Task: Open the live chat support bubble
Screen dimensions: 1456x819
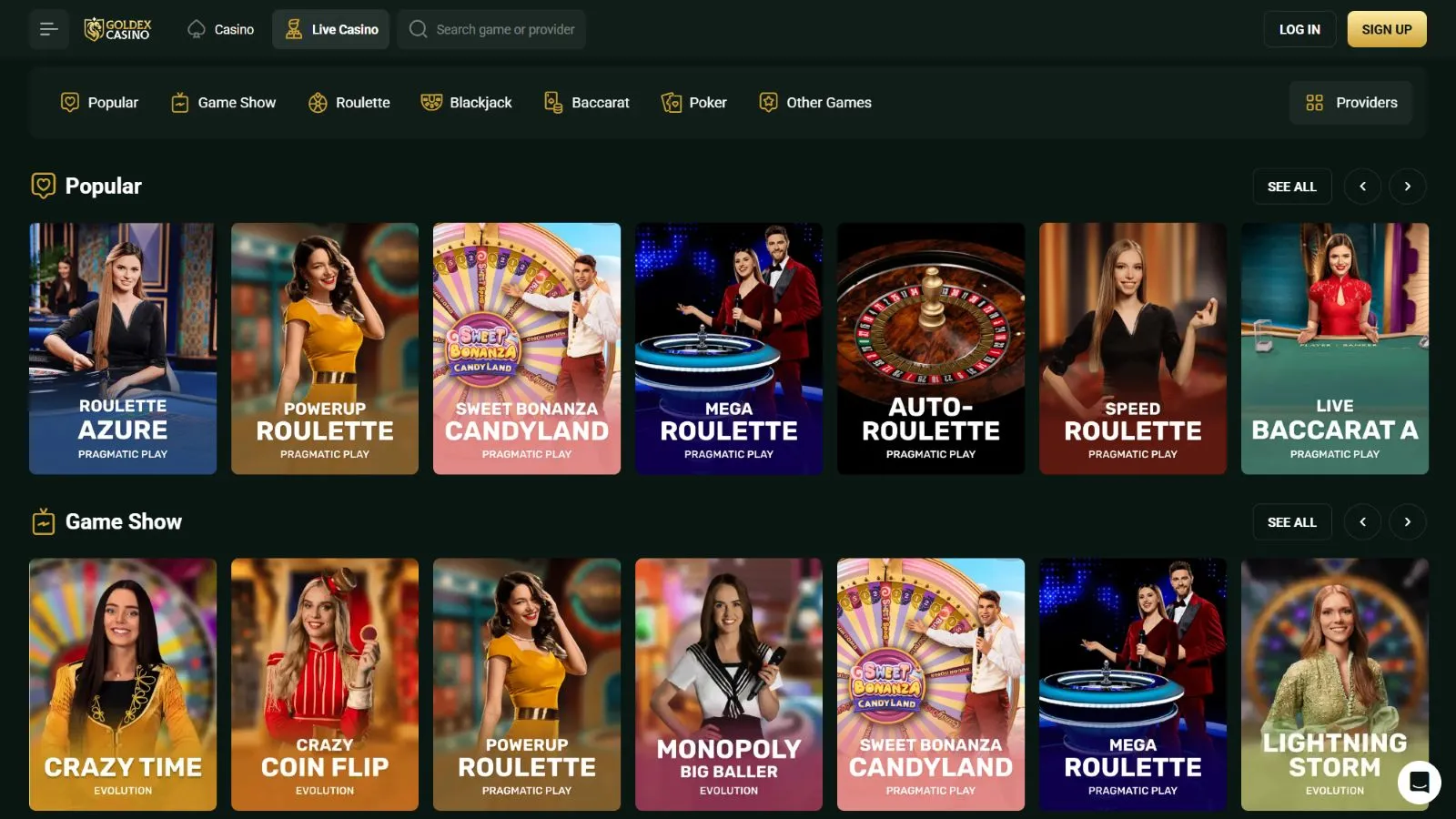Action: click(x=1419, y=782)
